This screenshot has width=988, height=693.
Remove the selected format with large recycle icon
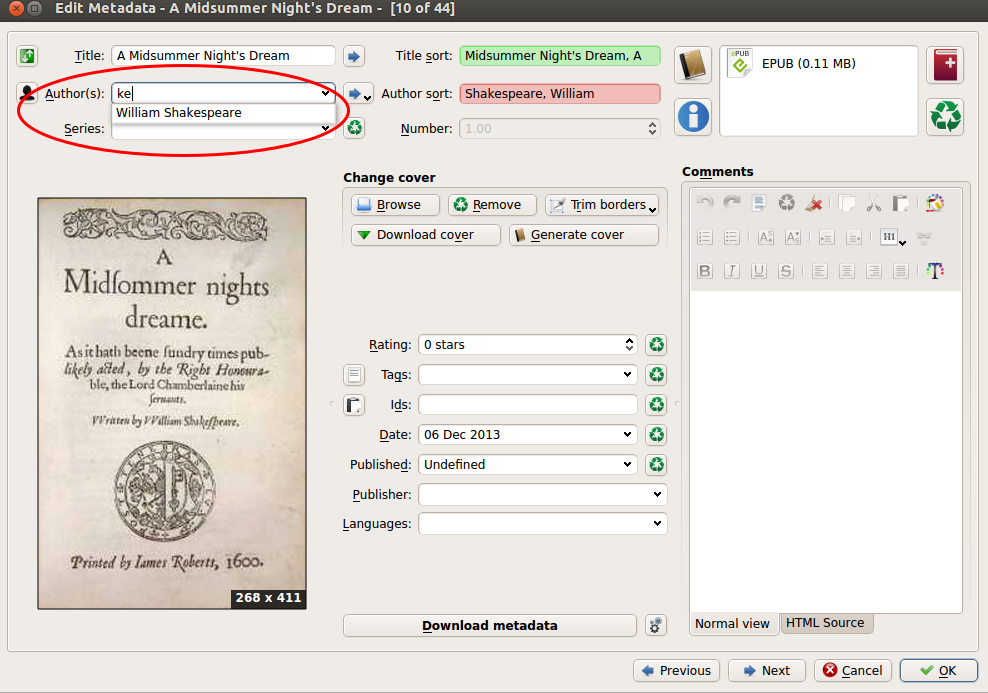click(x=945, y=117)
